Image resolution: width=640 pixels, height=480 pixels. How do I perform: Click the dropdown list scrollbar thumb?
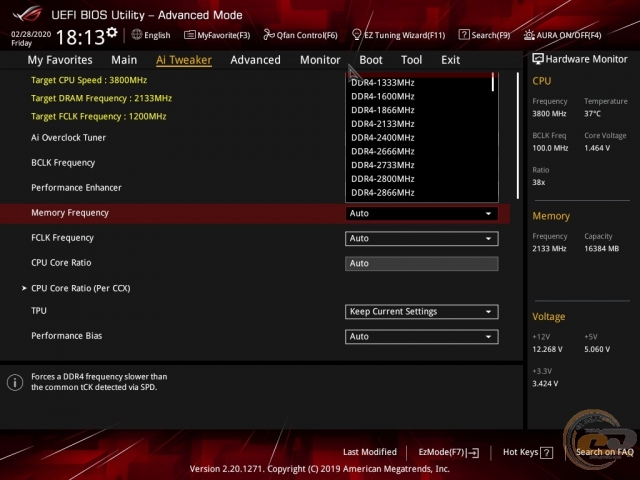(493, 82)
